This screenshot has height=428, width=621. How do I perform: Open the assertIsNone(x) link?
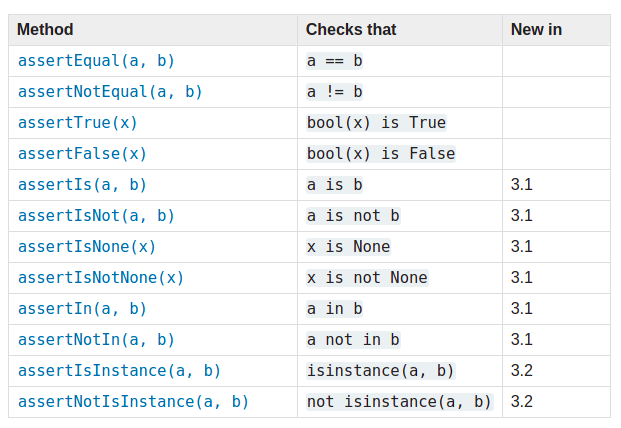[87, 247]
